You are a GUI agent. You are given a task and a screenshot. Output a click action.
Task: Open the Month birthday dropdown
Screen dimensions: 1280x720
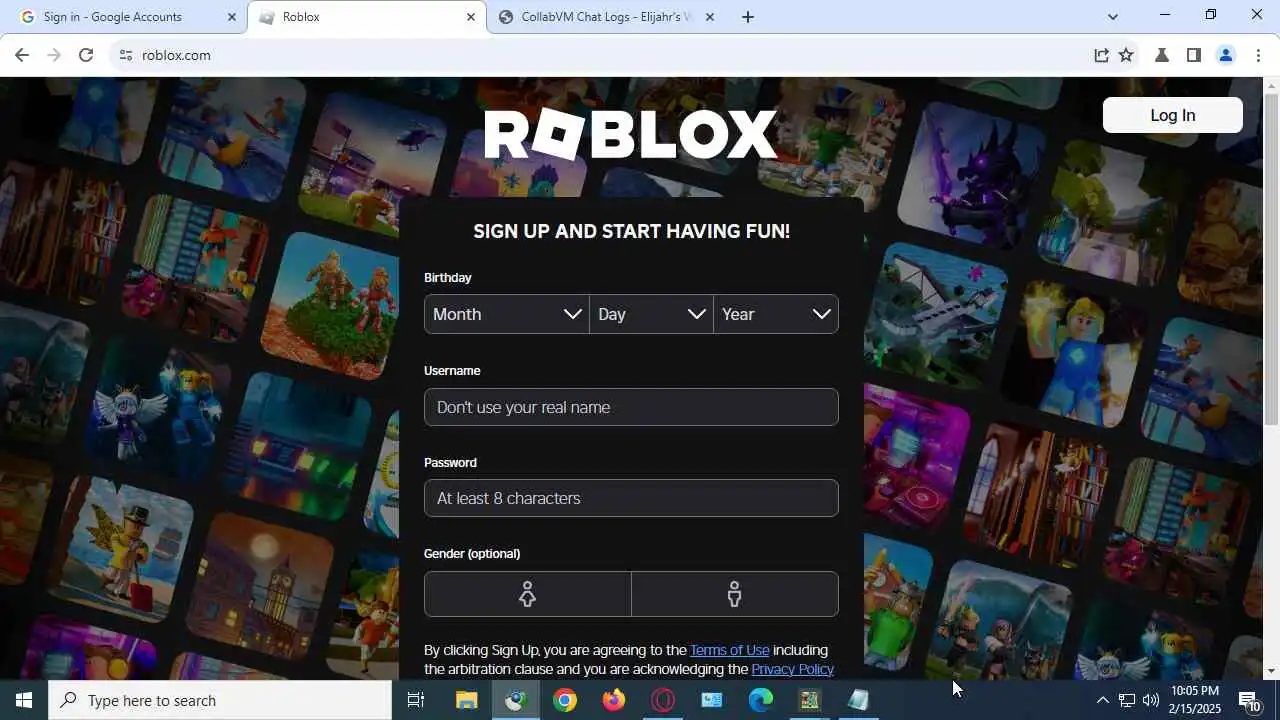[507, 314]
